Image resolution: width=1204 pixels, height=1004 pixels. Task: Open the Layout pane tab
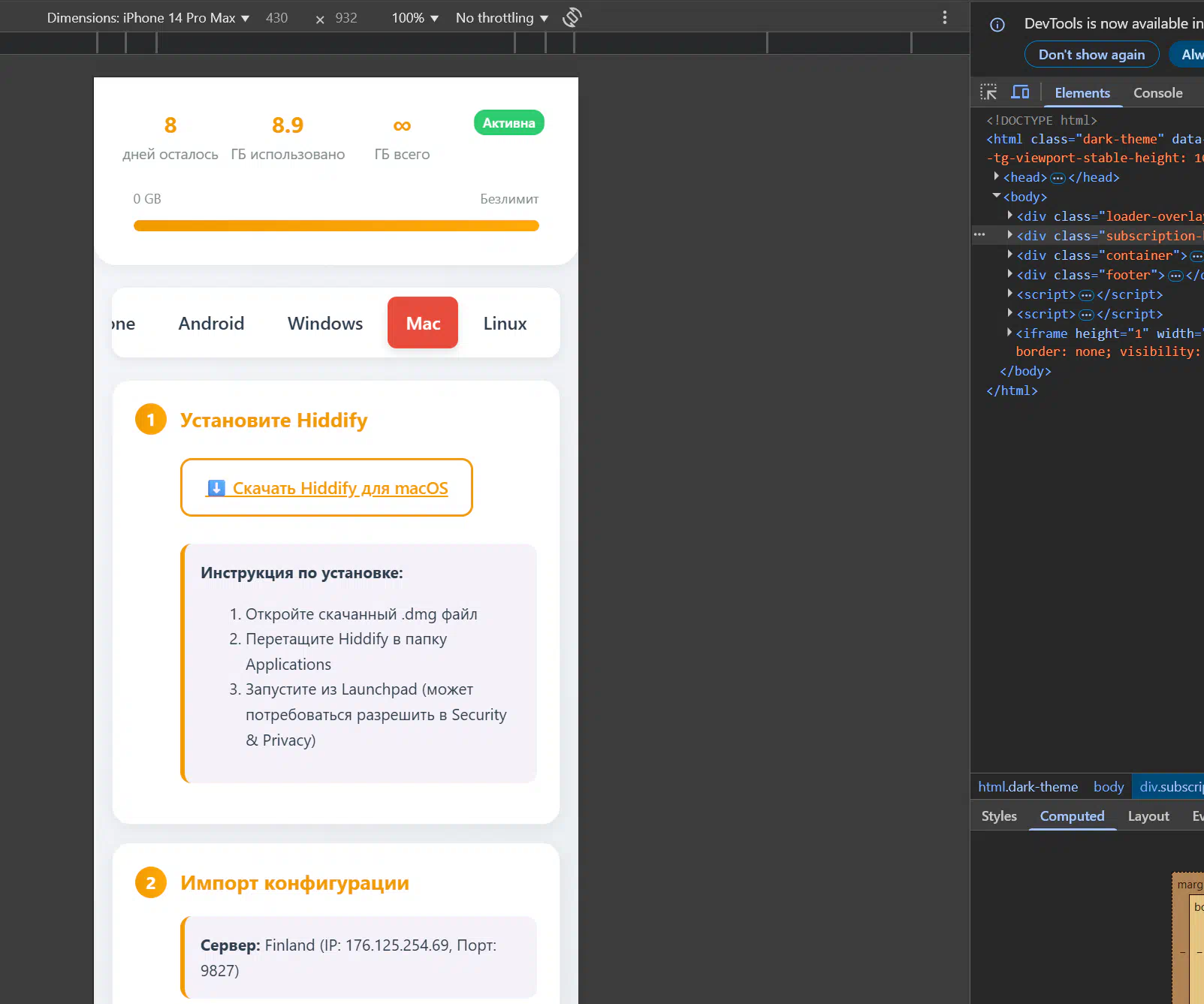[1148, 816]
